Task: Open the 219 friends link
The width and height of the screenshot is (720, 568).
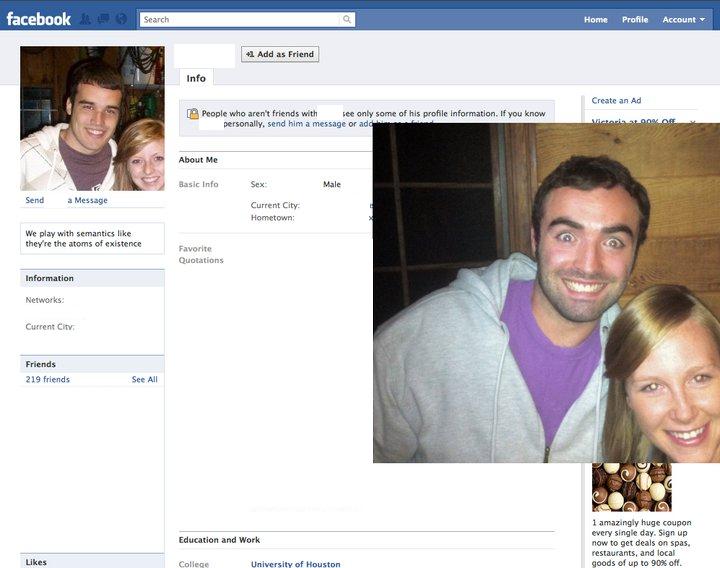Action: point(47,380)
